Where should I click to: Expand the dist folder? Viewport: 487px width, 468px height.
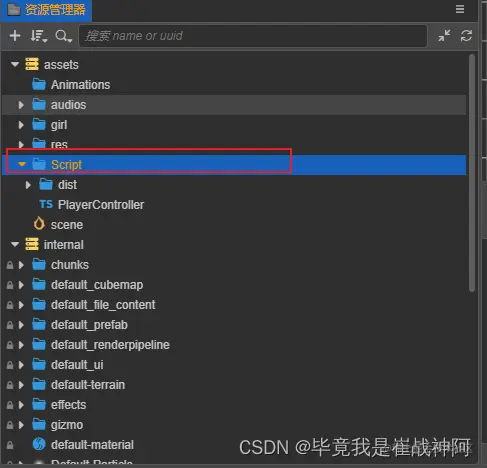pos(28,185)
